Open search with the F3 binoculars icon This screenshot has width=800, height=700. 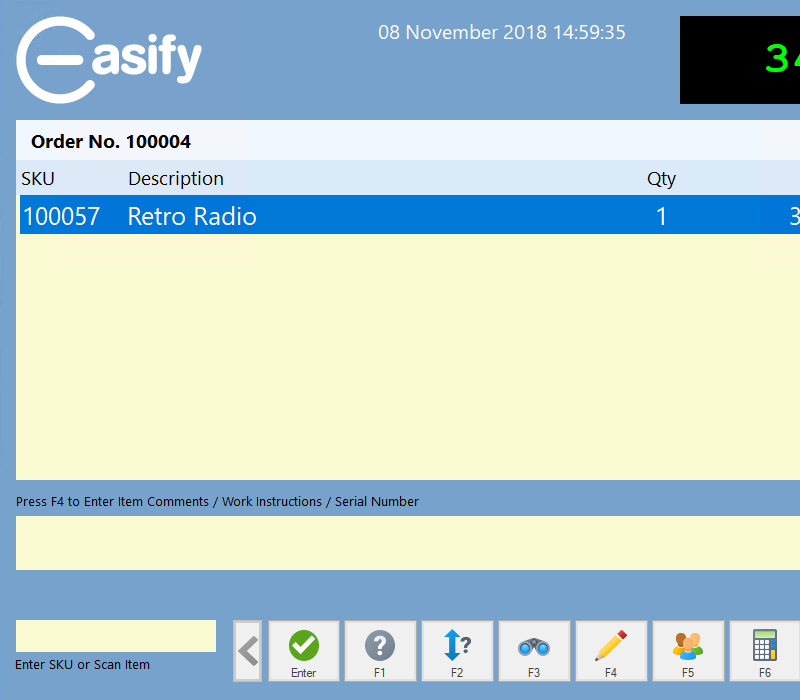[x=534, y=651]
